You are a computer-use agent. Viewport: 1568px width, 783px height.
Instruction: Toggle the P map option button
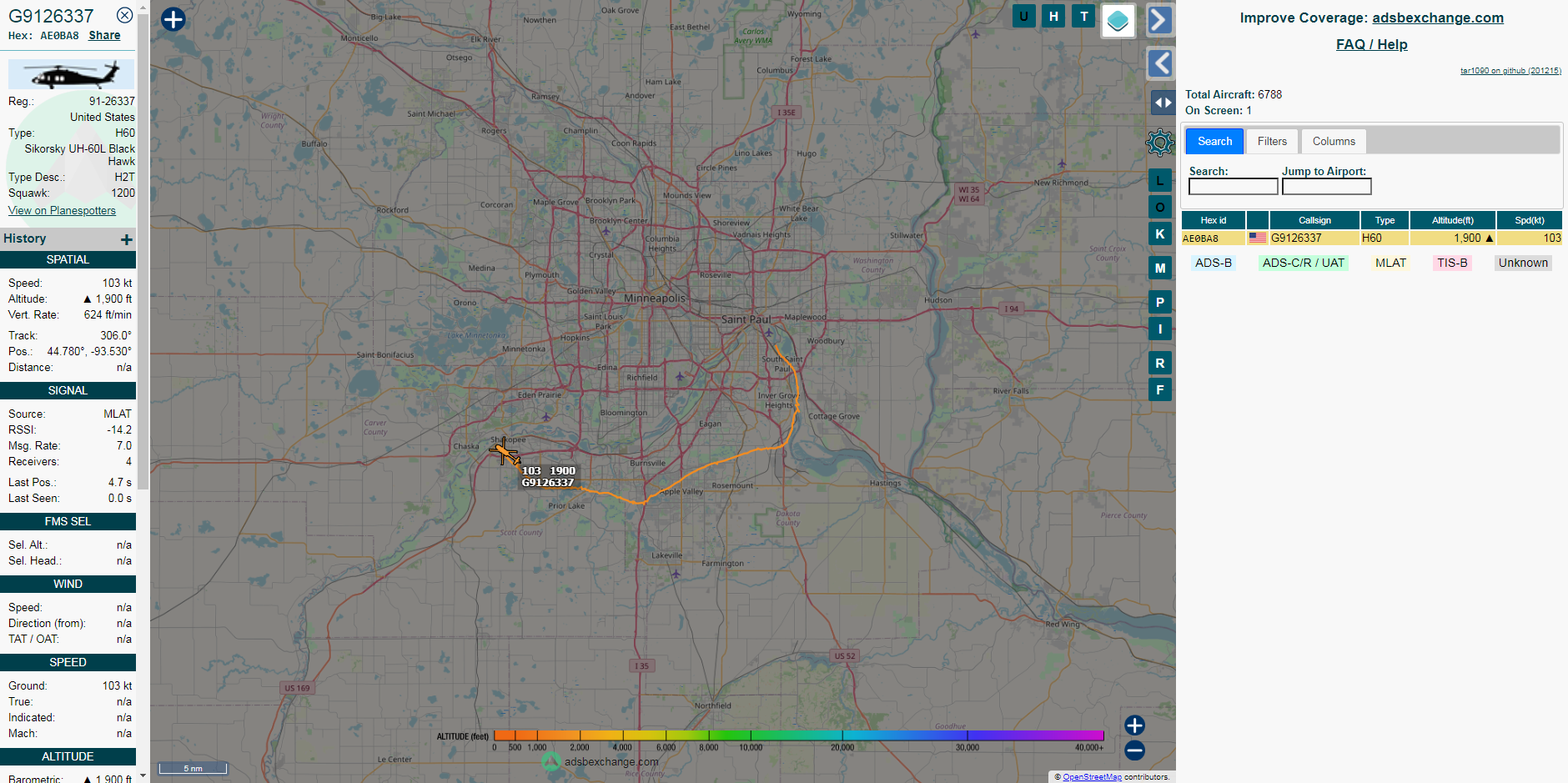[1159, 302]
